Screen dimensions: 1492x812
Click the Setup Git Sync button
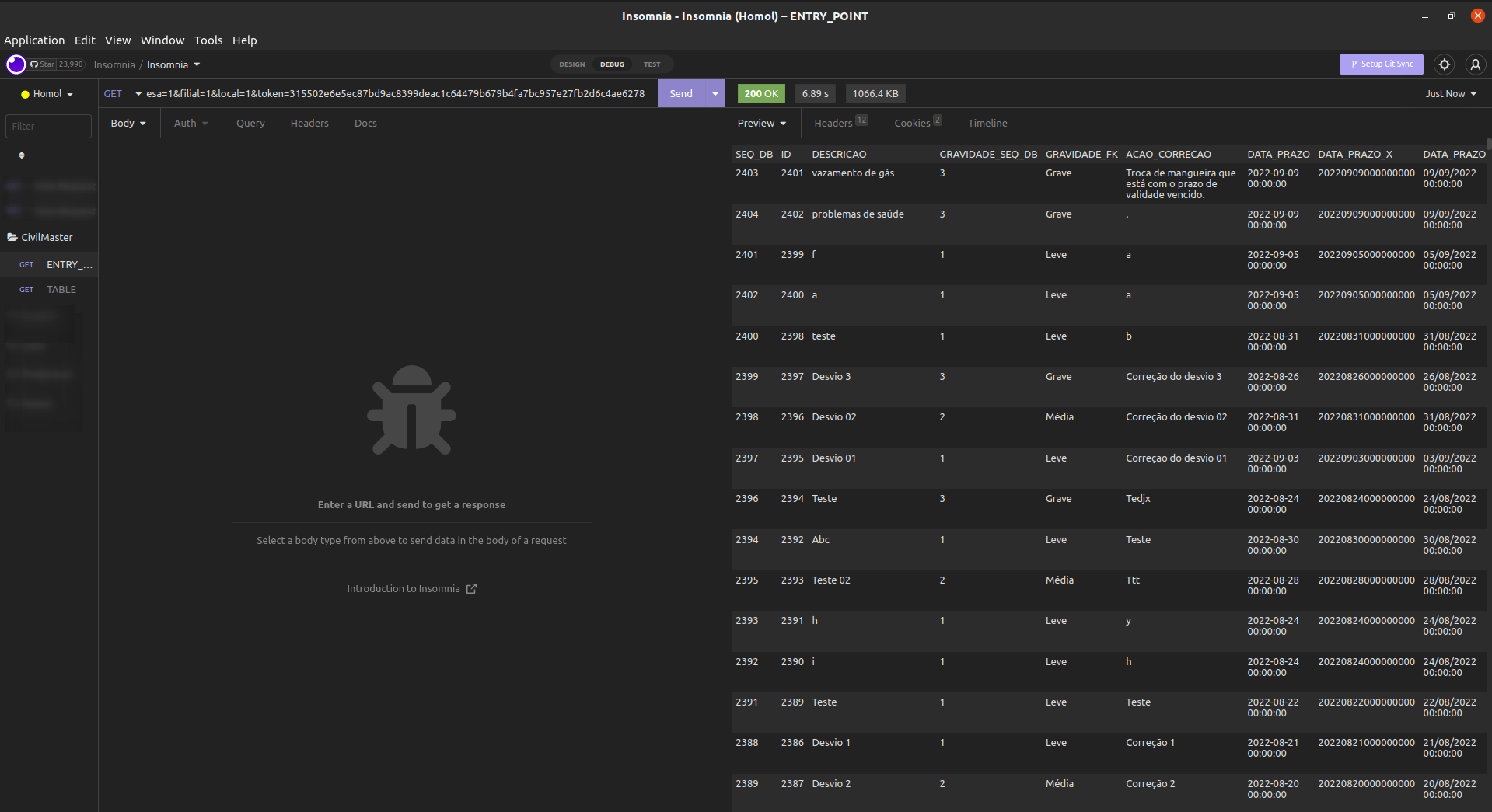click(1381, 64)
